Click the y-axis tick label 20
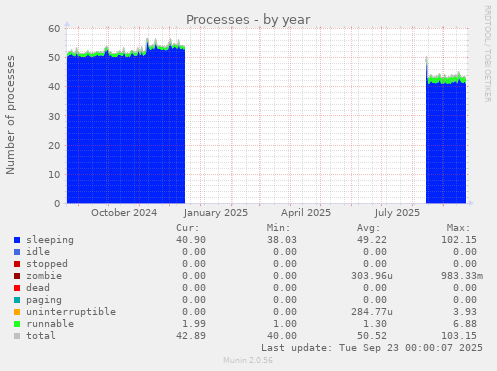 [x=54, y=145]
